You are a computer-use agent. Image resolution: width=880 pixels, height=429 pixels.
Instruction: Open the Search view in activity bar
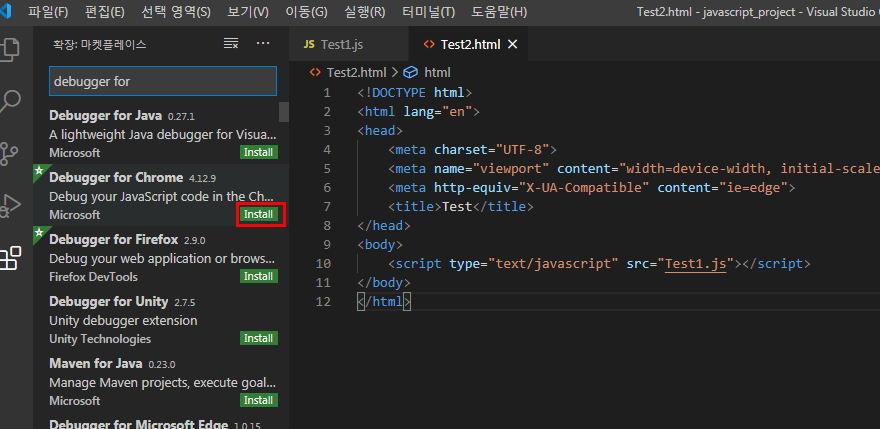pos(9,101)
